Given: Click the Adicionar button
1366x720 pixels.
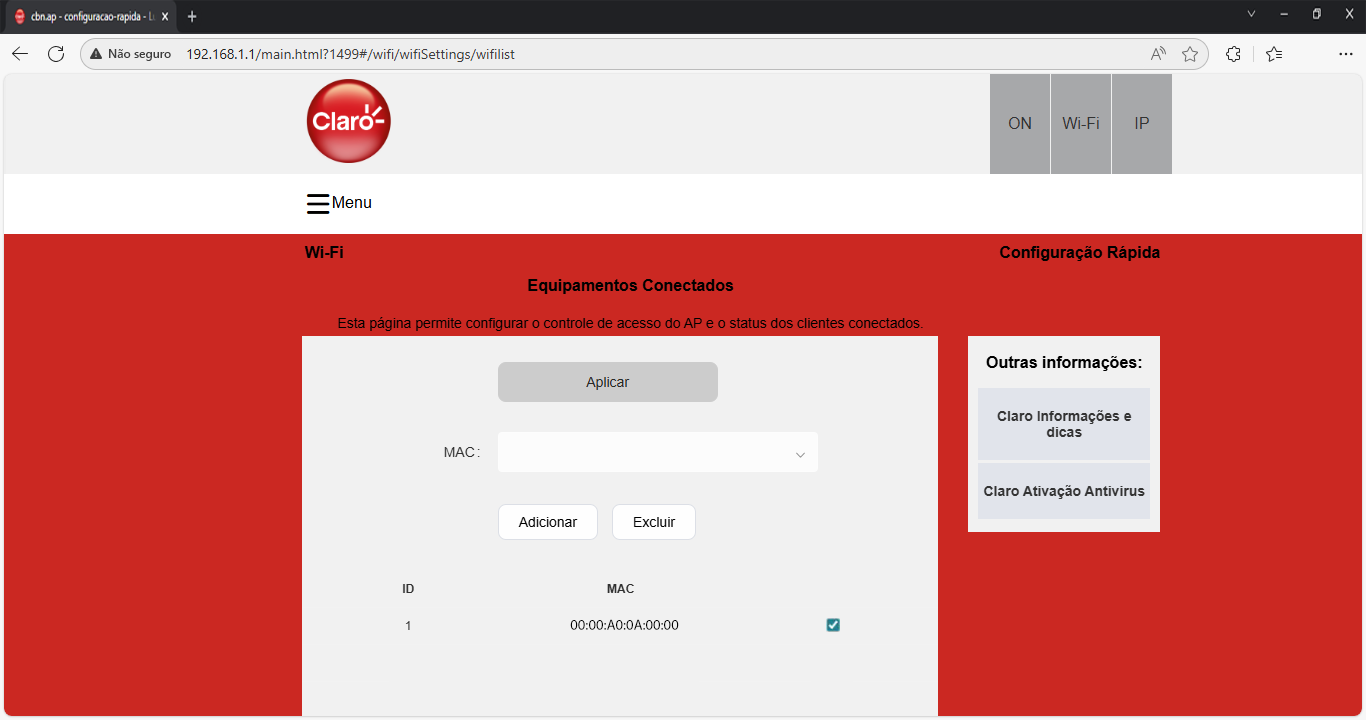Looking at the screenshot, I should (x=547, y=522).
